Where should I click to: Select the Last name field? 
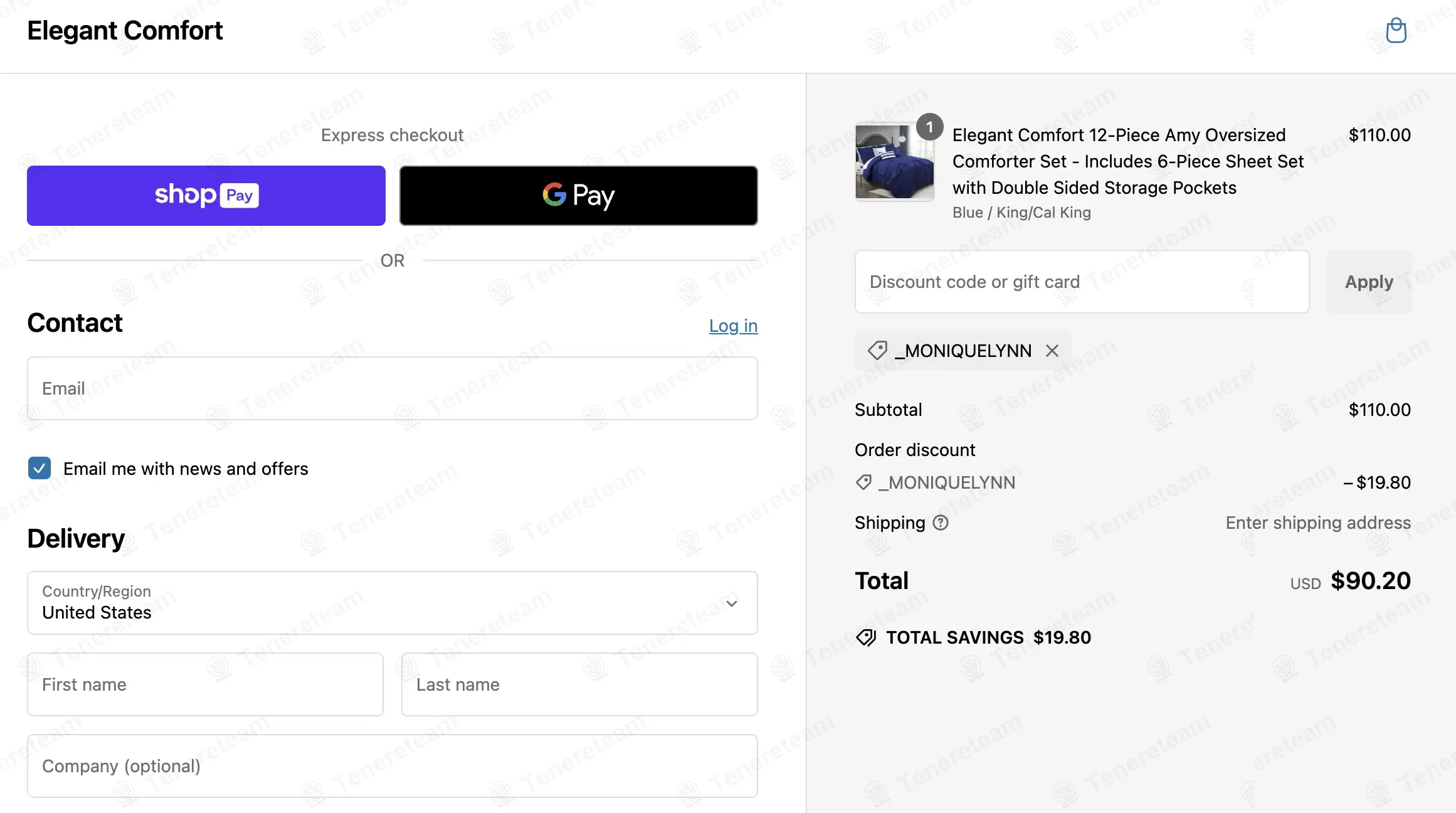click(x=579, y=684)
